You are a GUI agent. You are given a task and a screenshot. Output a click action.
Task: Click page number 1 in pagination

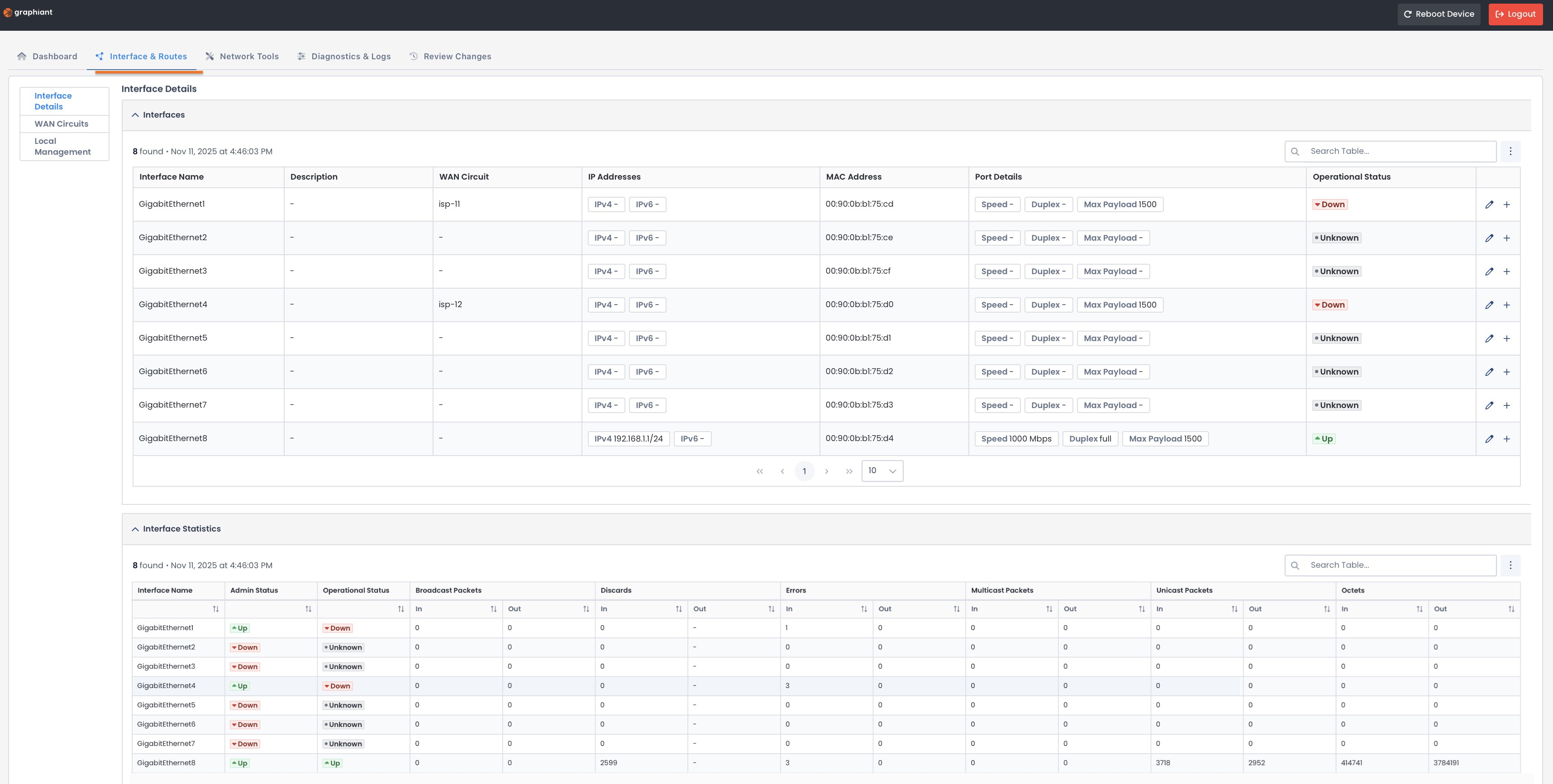[804, 471]
